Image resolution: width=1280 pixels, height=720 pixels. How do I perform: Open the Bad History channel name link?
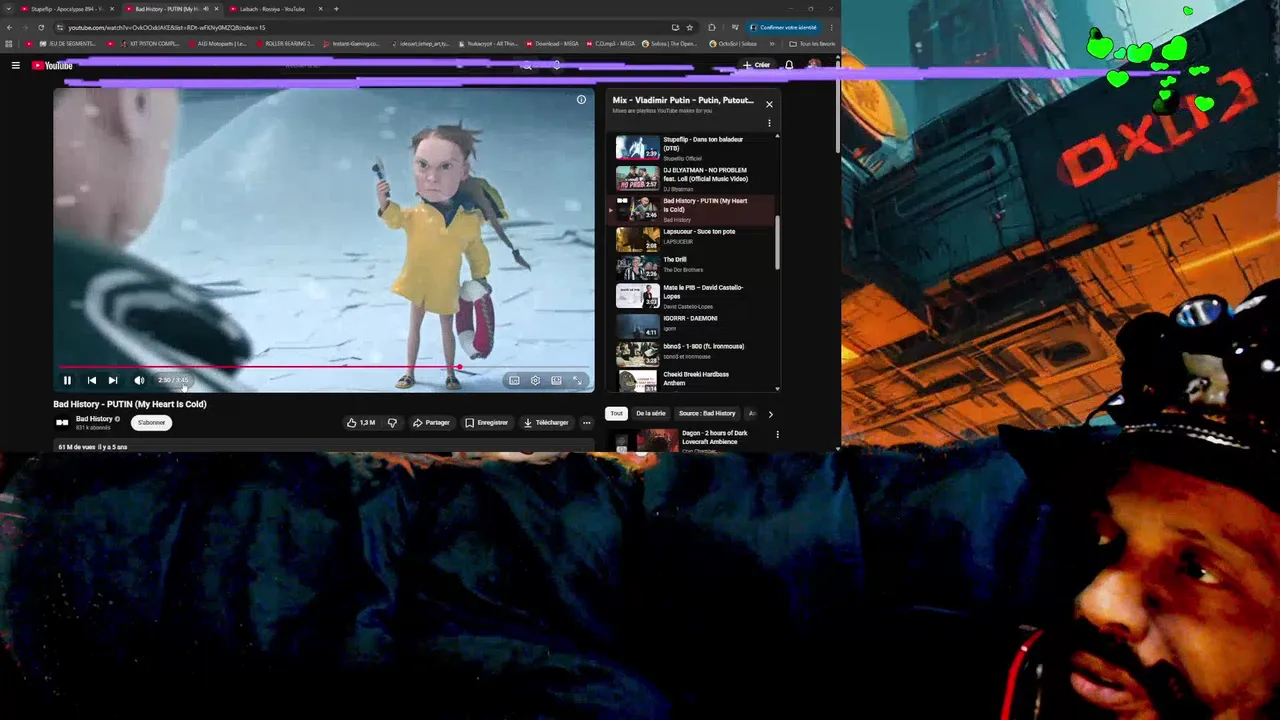click(94, 419)
